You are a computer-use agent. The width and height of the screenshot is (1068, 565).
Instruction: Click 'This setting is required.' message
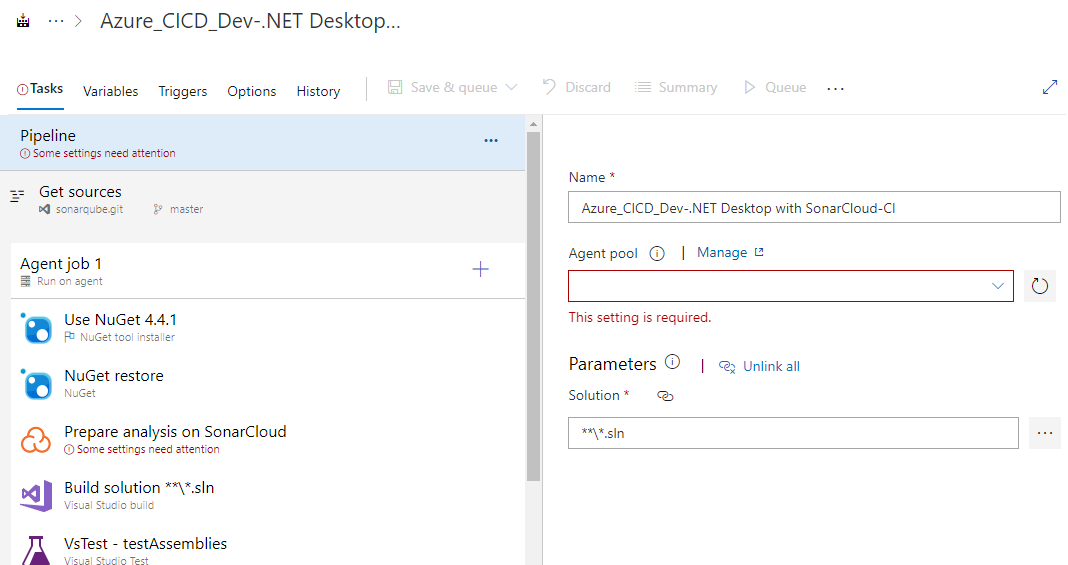coord(640,317)
